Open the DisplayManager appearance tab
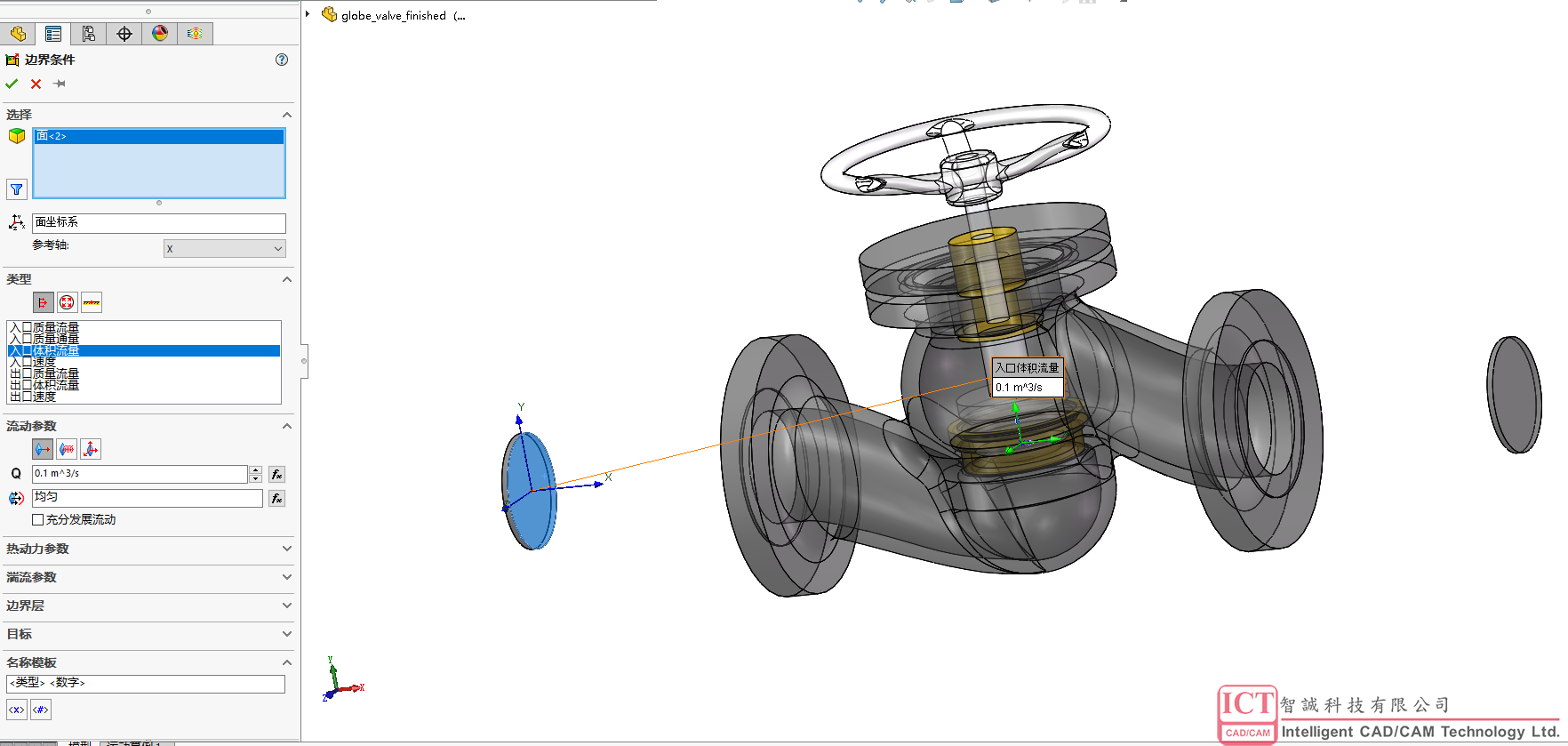1568x746 pixels. [x=160, y=34]
